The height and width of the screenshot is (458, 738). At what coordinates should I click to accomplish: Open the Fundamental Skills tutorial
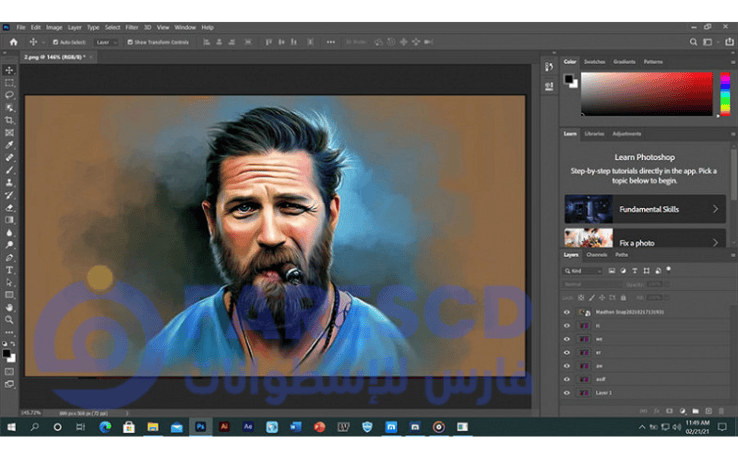645,209
